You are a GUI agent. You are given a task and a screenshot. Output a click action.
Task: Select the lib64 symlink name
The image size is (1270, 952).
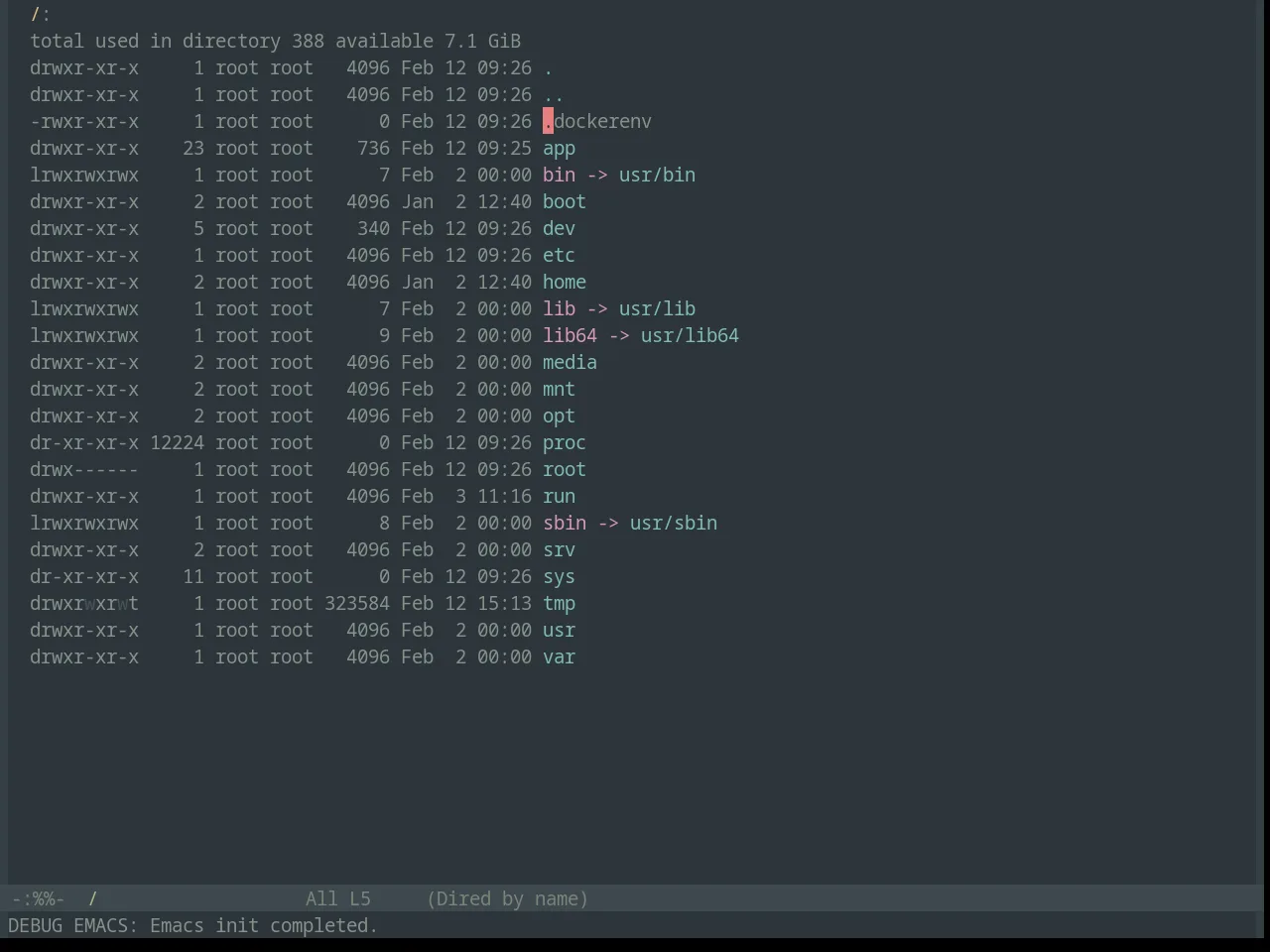pyautogui.click(x=570, y=336)
